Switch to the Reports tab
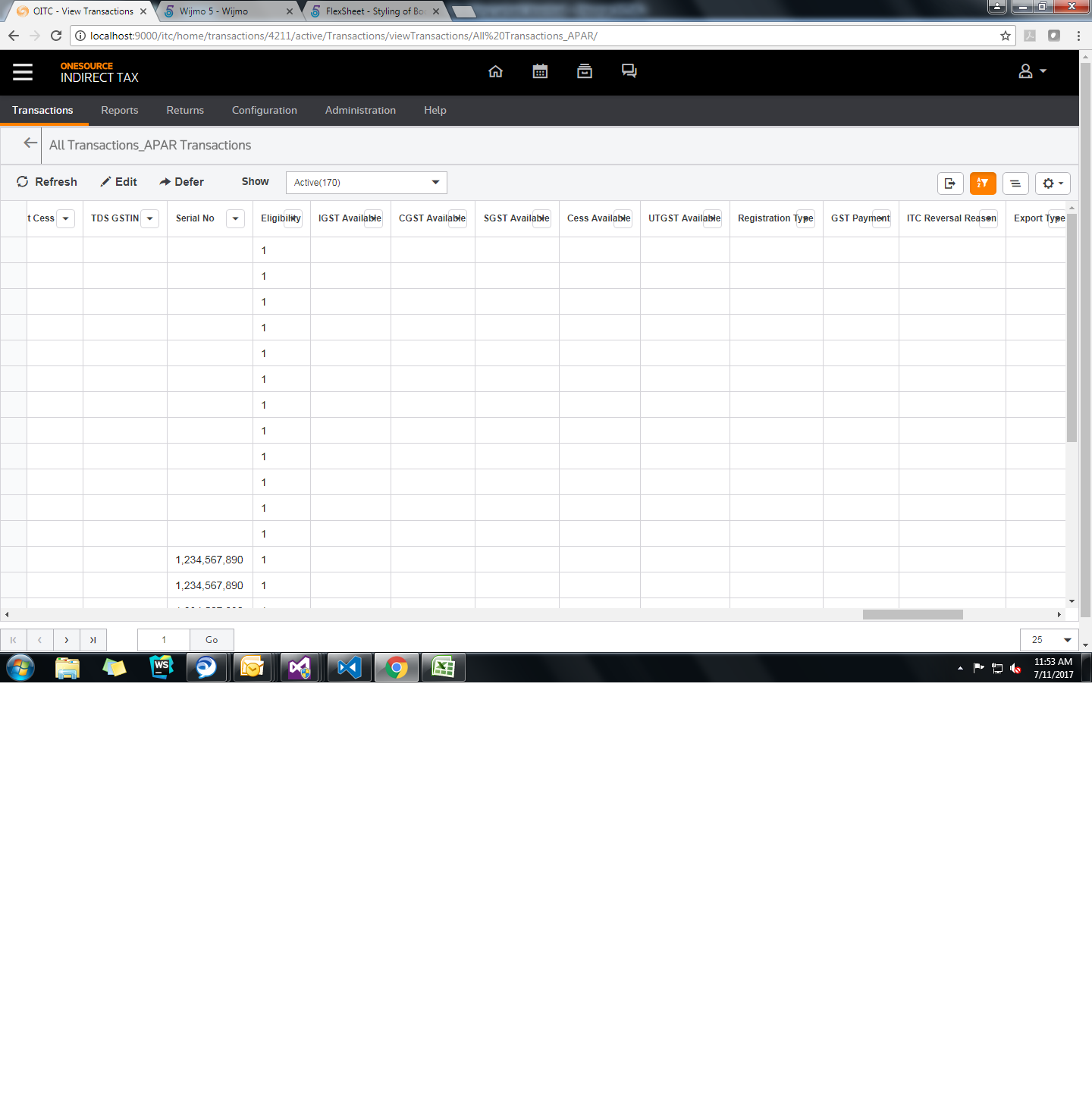This screenshot has height=1104, width=1092. point(119,110)
